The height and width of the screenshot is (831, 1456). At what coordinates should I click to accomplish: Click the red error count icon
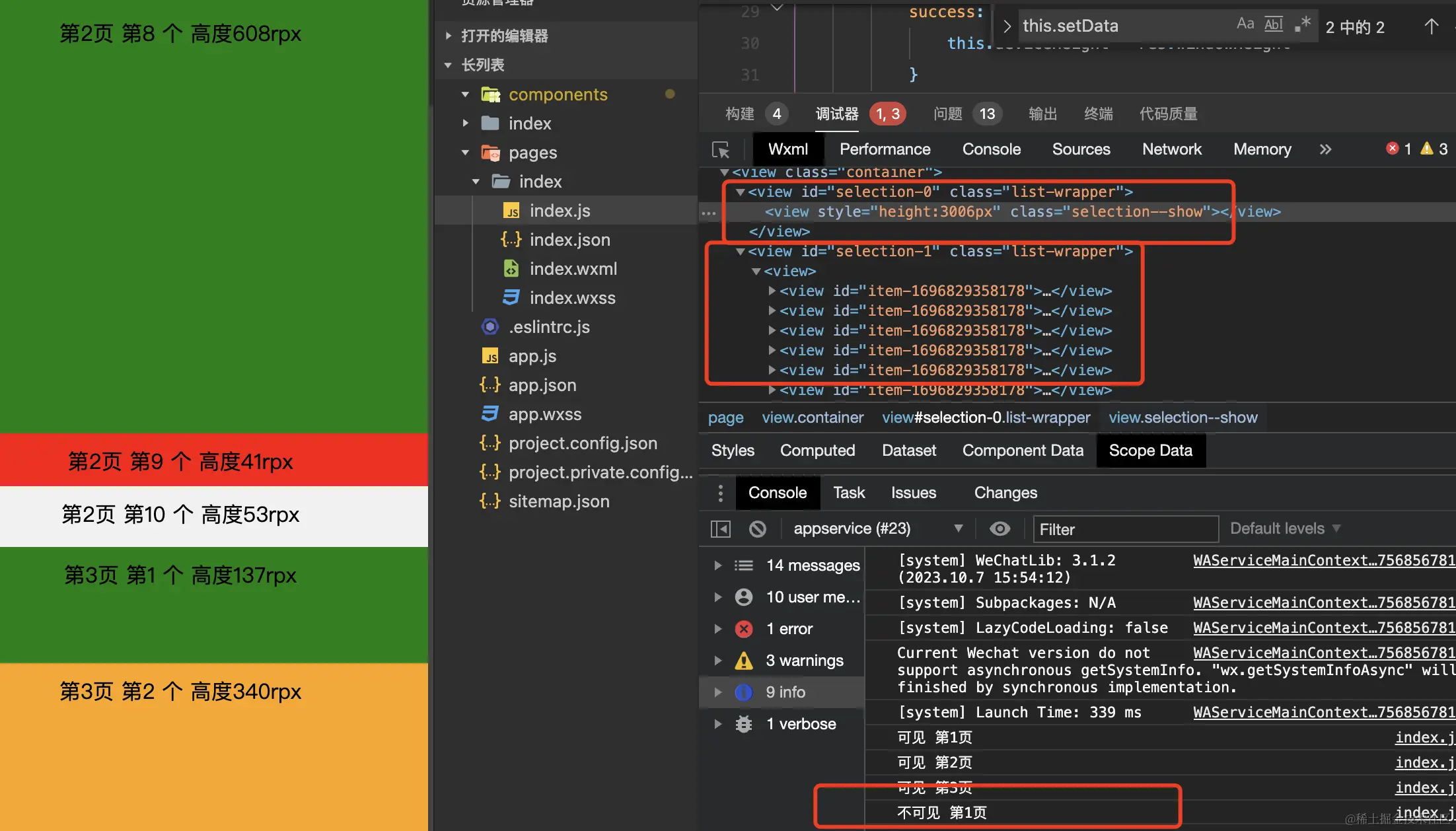tap(1392, 149)
